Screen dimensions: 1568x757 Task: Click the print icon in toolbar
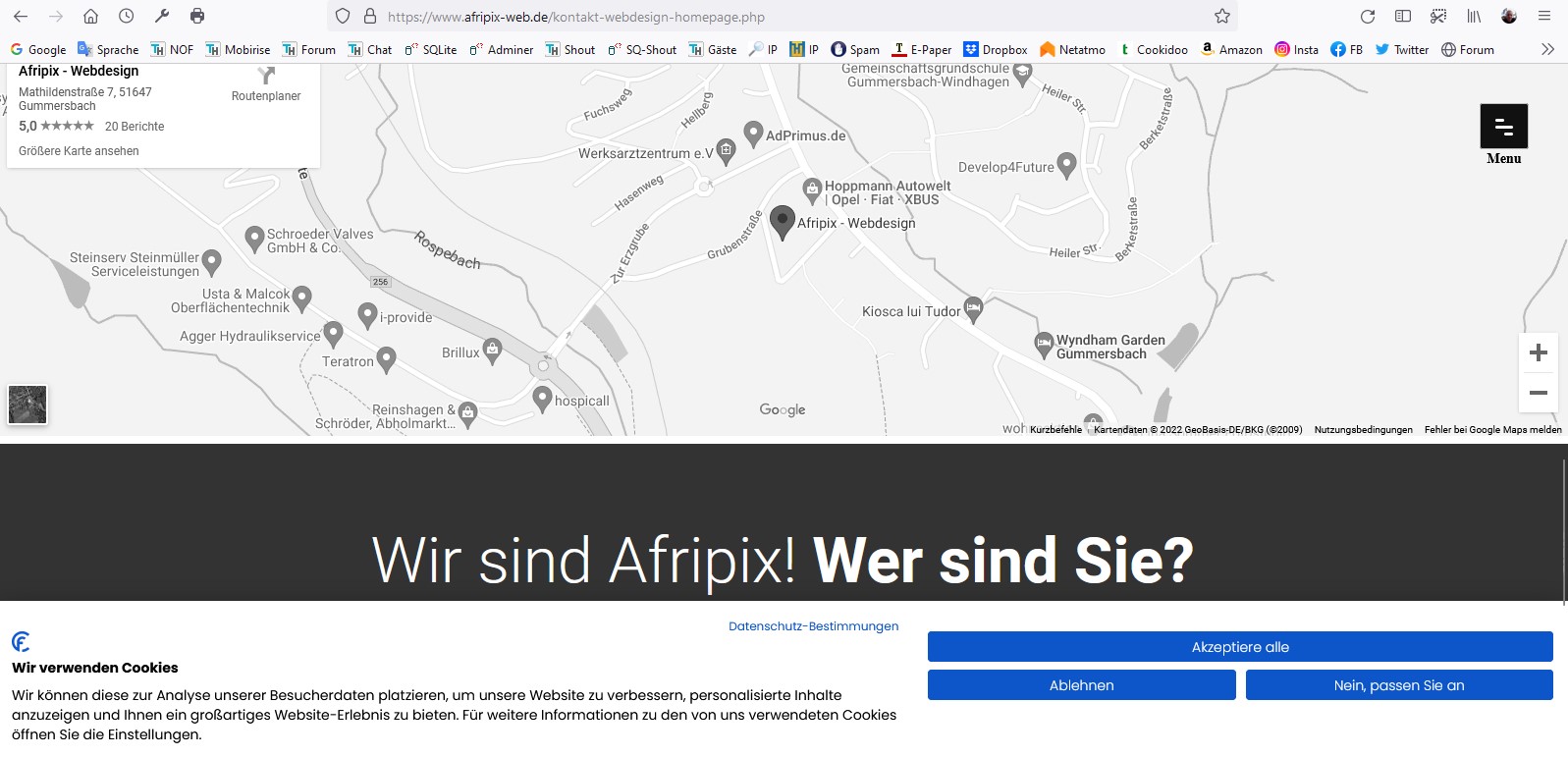point(197,17)
